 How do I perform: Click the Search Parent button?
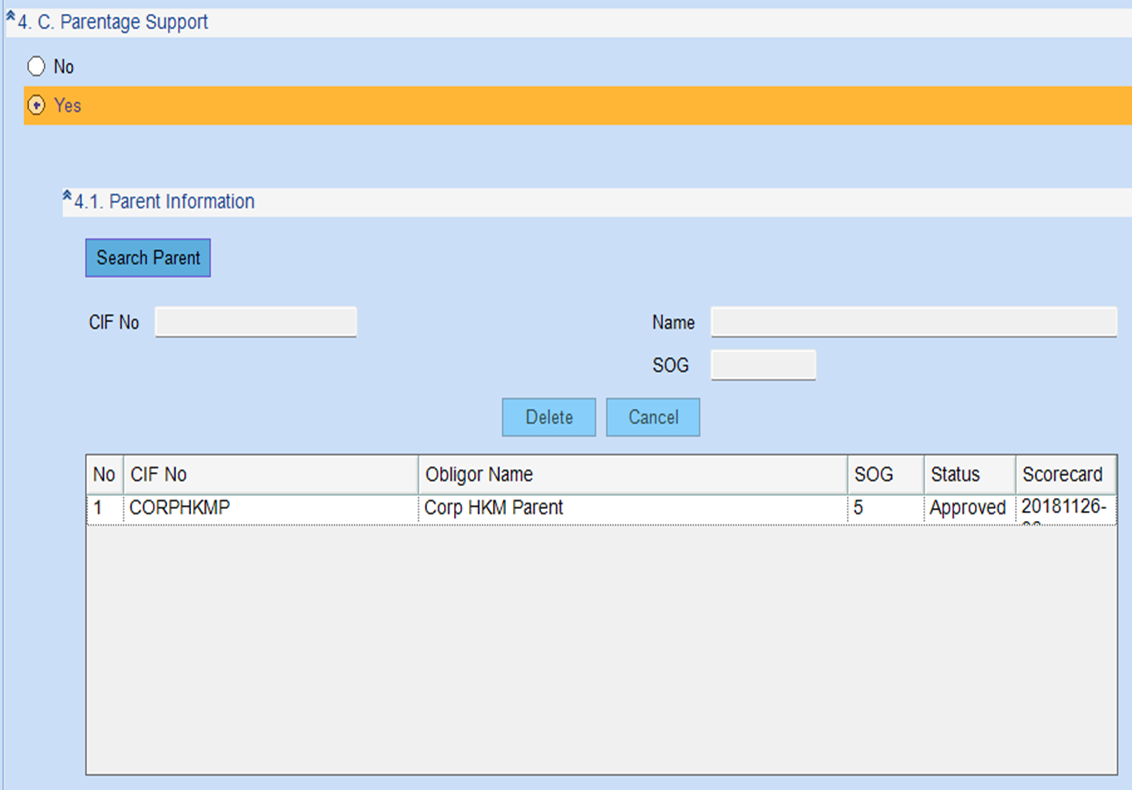[148, 258]
